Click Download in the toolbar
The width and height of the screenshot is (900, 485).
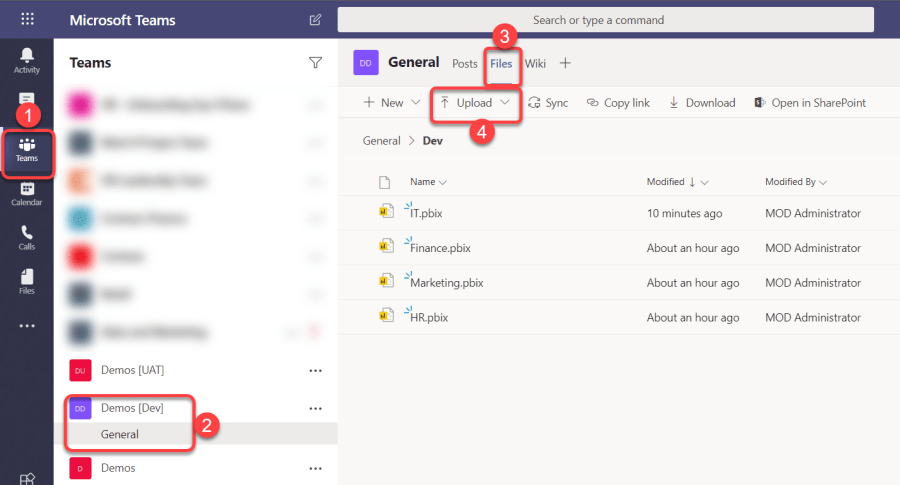[702, 103]
